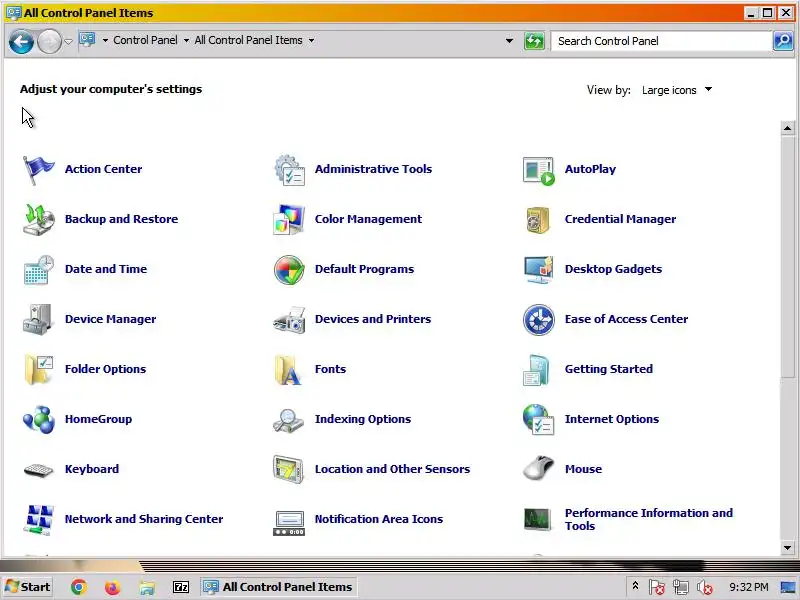800x600 pixels.
Task: Open the Fonts link
Action: (330, 369)
